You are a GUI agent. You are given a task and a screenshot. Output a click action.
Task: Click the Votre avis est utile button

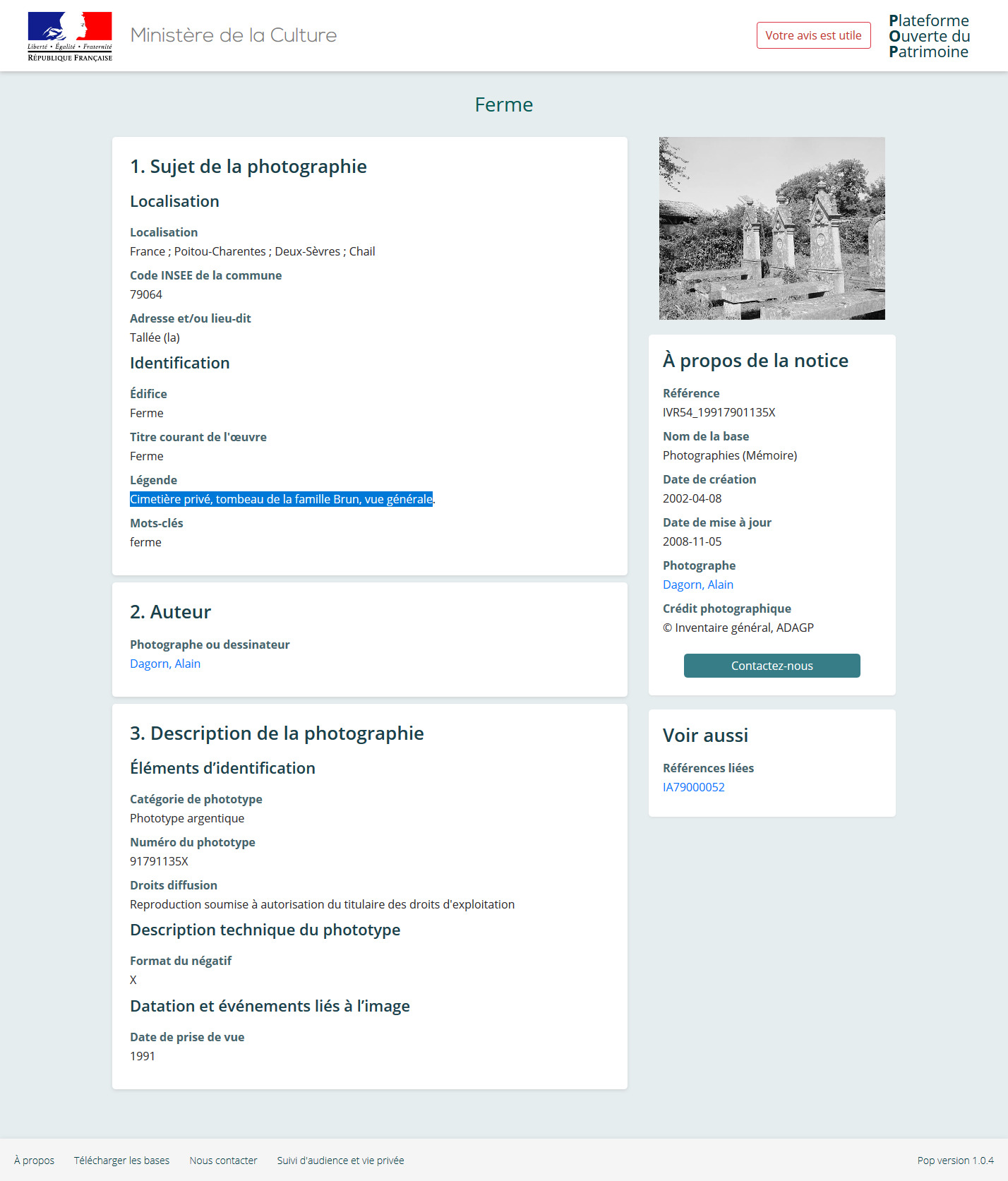[x=813, y=35]
